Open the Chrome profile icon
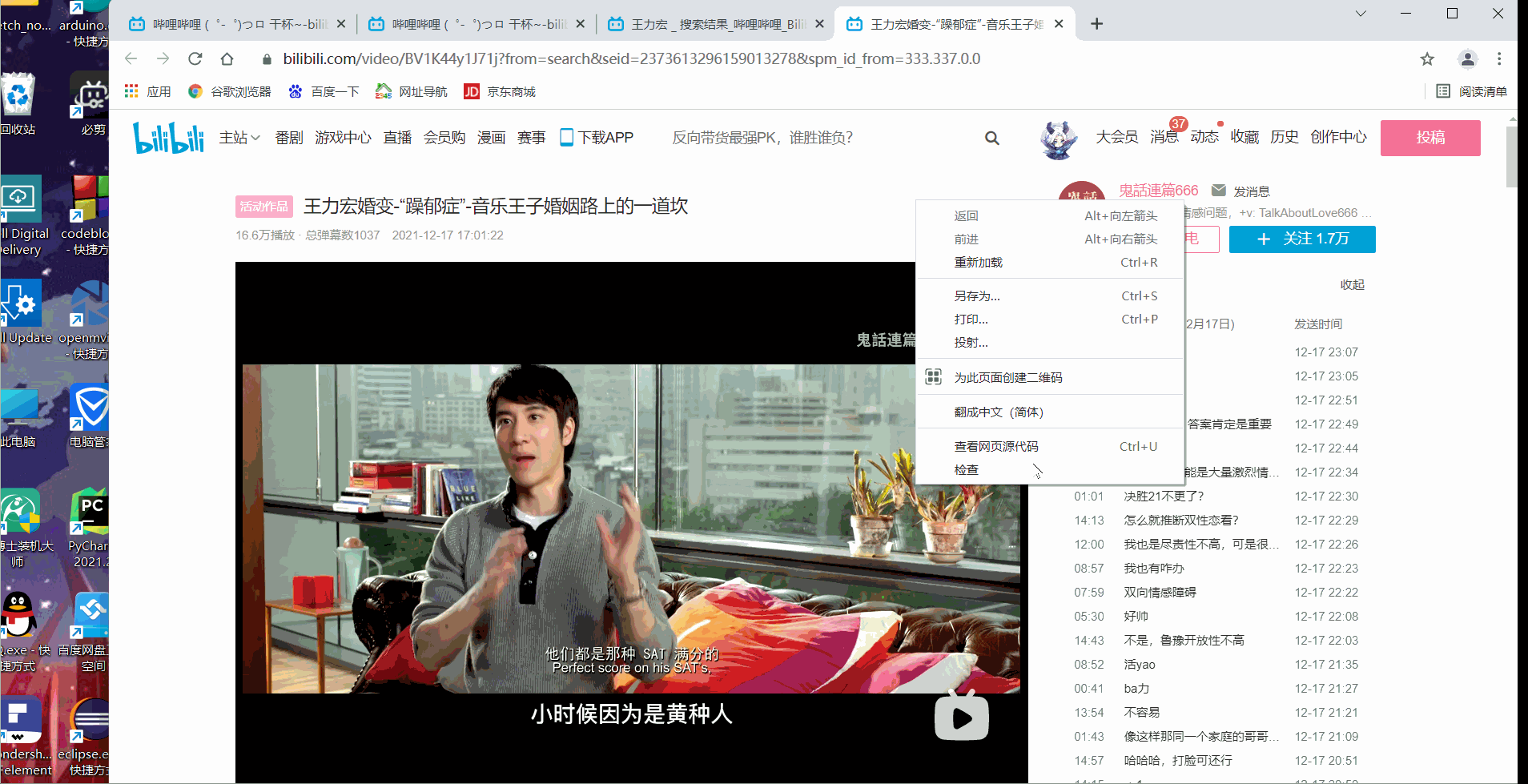Image resolution: width=1528 pixels, height=784 pixels. pos(1467,58)
